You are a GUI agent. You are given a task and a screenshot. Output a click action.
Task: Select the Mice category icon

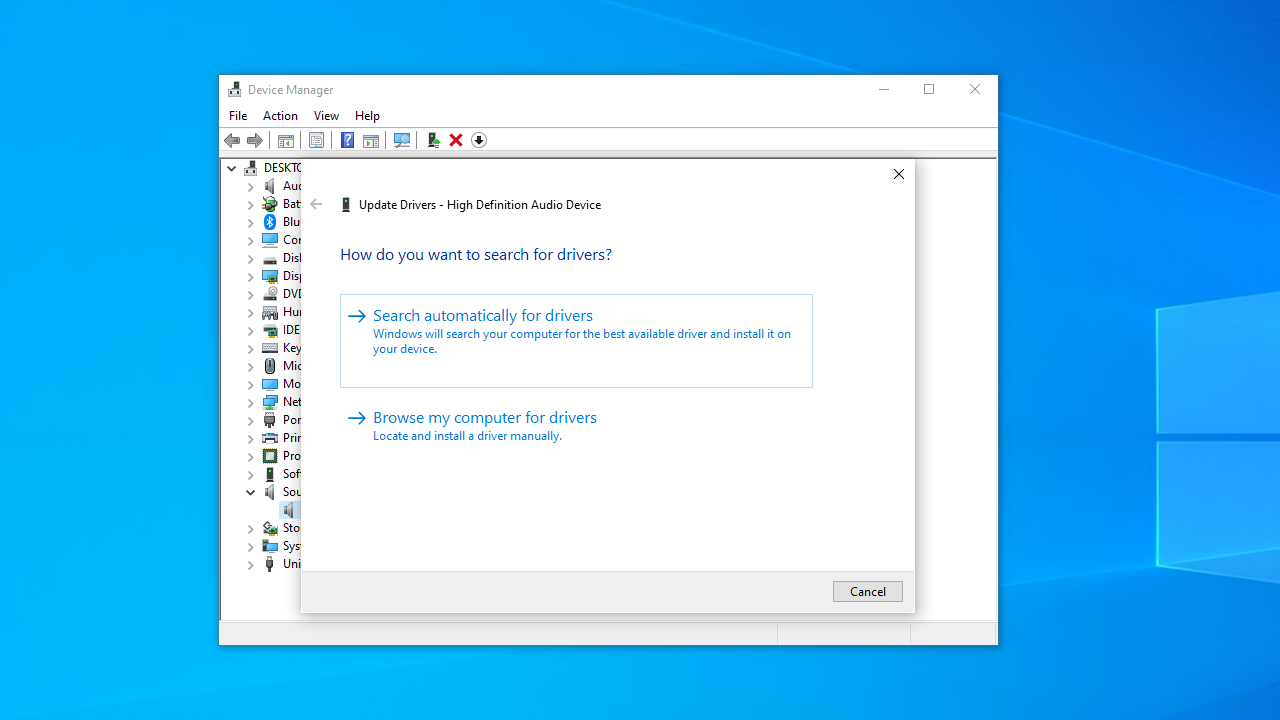coord(270,366)
